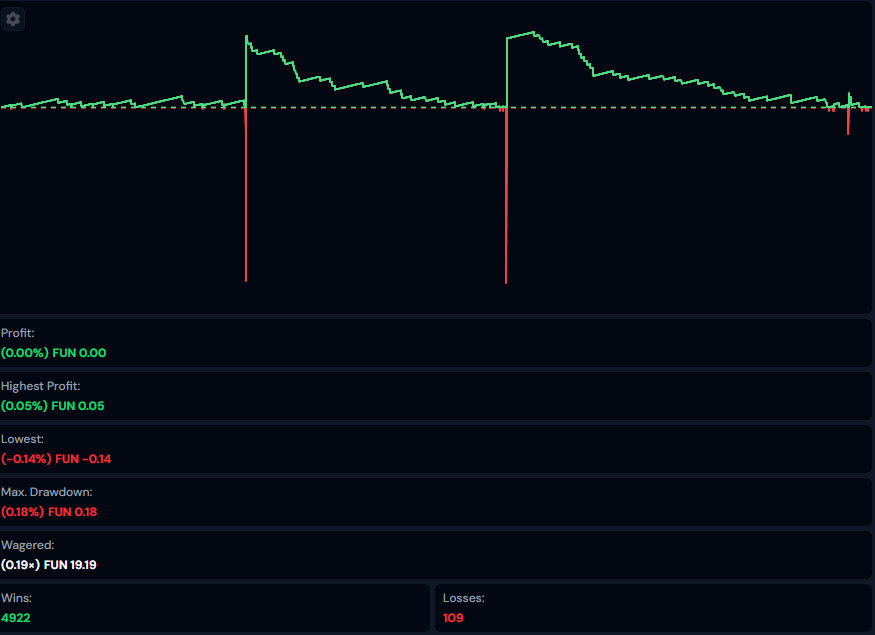
Task: Select the Wagered FUN 19.19 value
Action: tap(49, 565)
